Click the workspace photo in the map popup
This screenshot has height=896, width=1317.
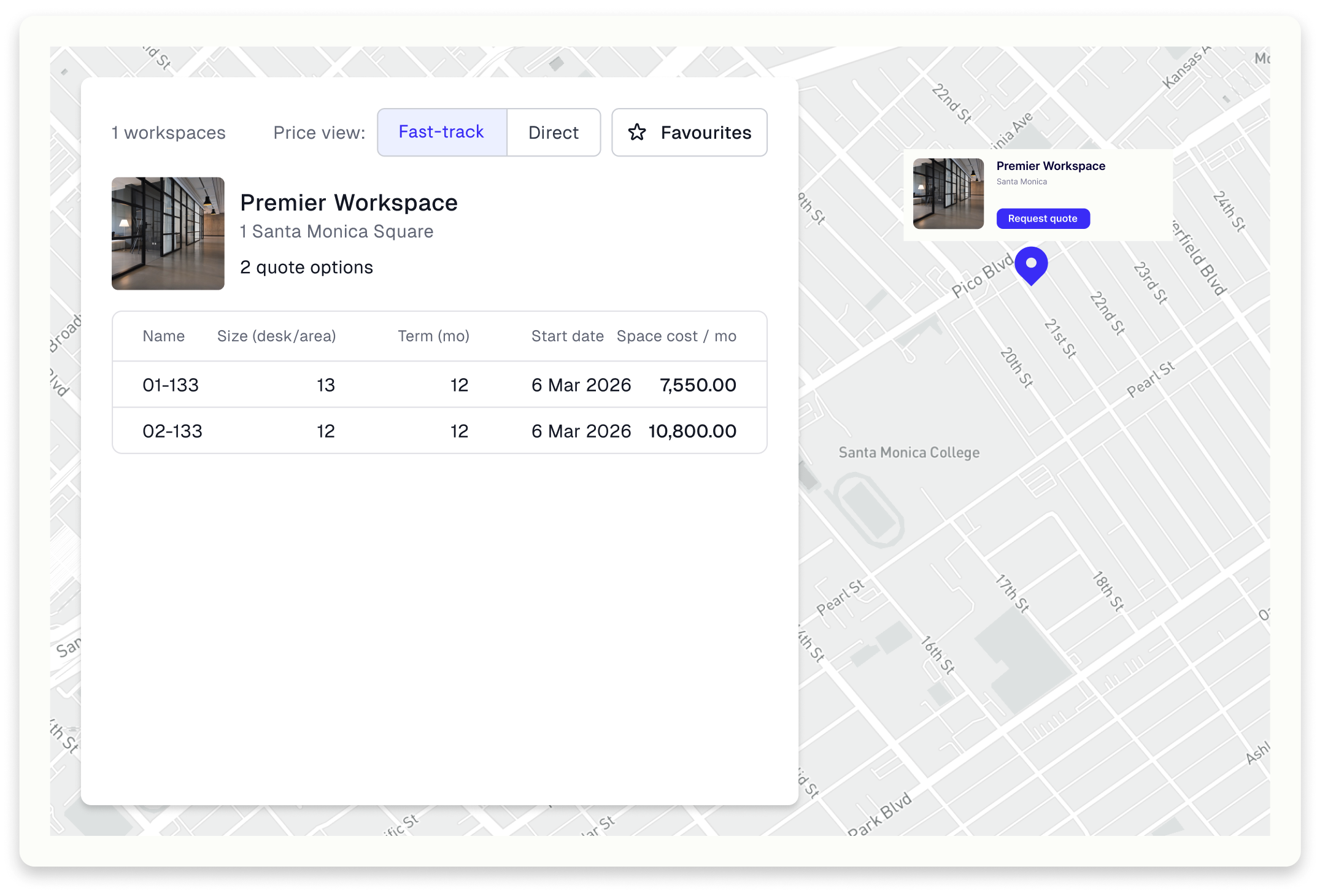(x=948, y=194)
